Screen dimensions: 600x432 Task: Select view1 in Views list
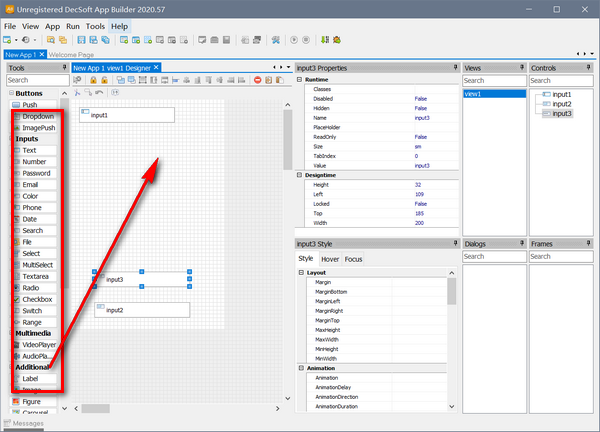474,94
